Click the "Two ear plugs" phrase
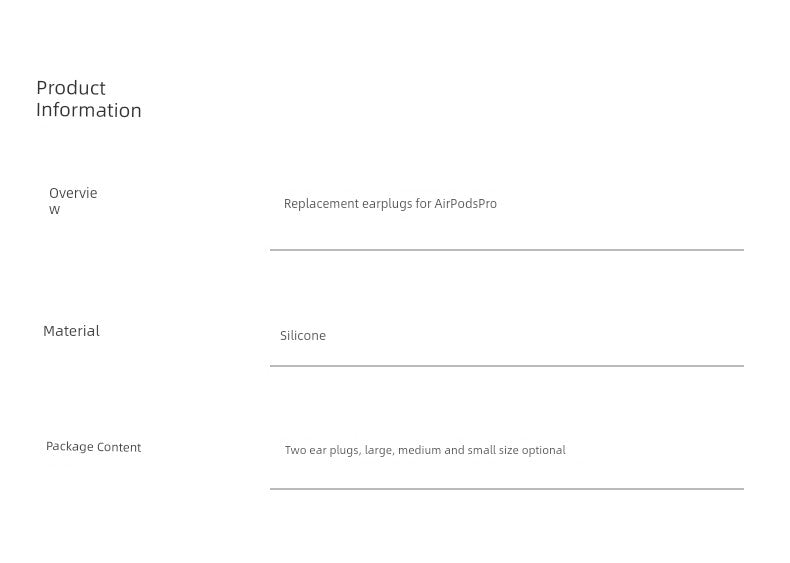Viewport: 790px width, 563px height. tap(322, 451)
